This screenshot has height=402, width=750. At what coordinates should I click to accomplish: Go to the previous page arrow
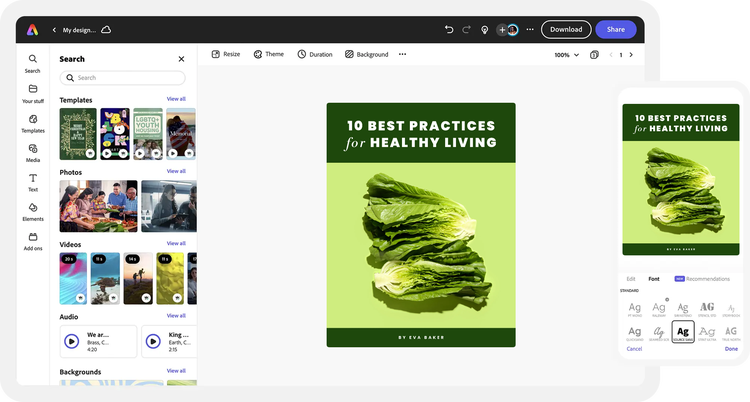(x=611, y=55)
